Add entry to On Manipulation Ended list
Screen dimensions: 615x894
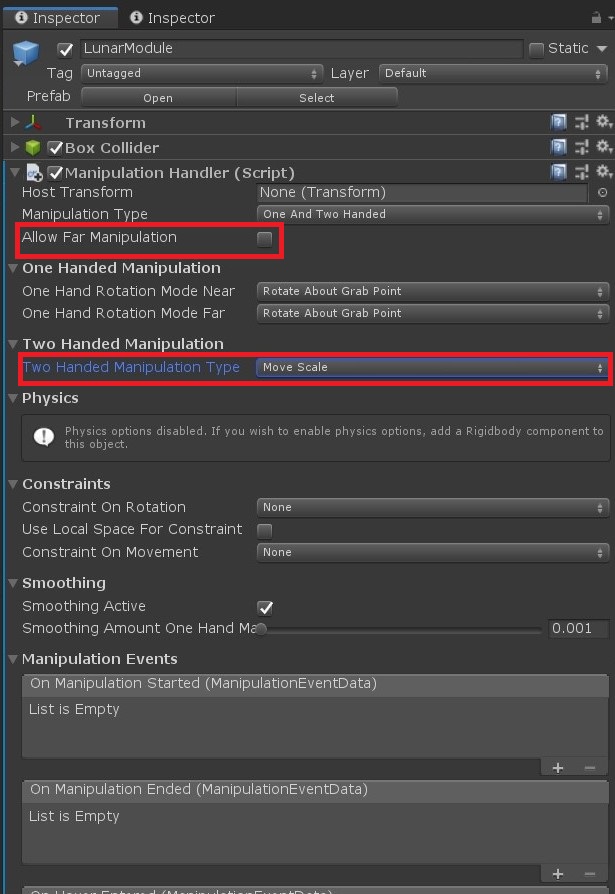pyautogui.click(x=558, y=873)
